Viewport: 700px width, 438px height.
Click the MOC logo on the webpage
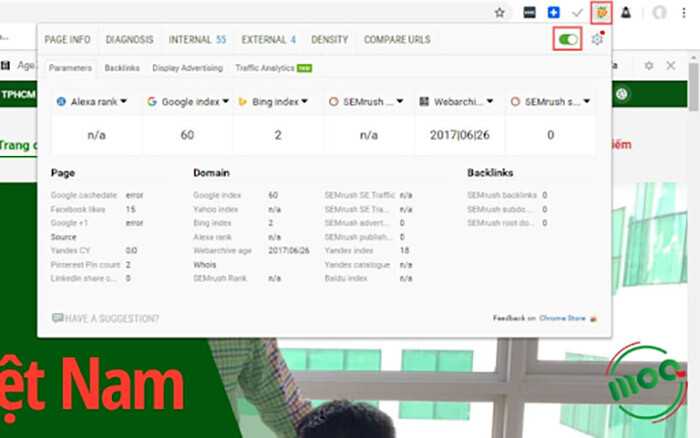point(646,382)
